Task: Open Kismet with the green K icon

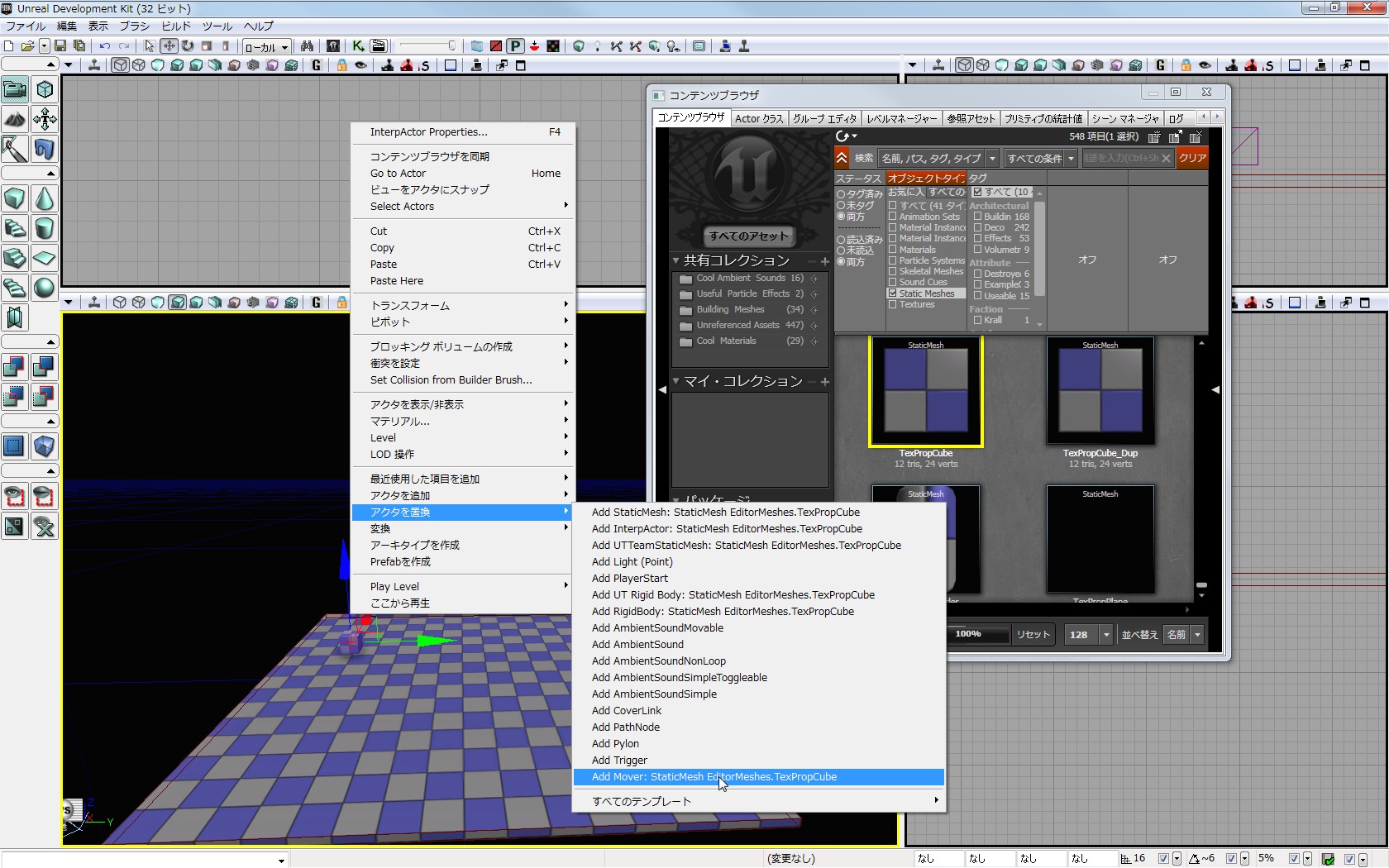Action: [x=358, y=46]
